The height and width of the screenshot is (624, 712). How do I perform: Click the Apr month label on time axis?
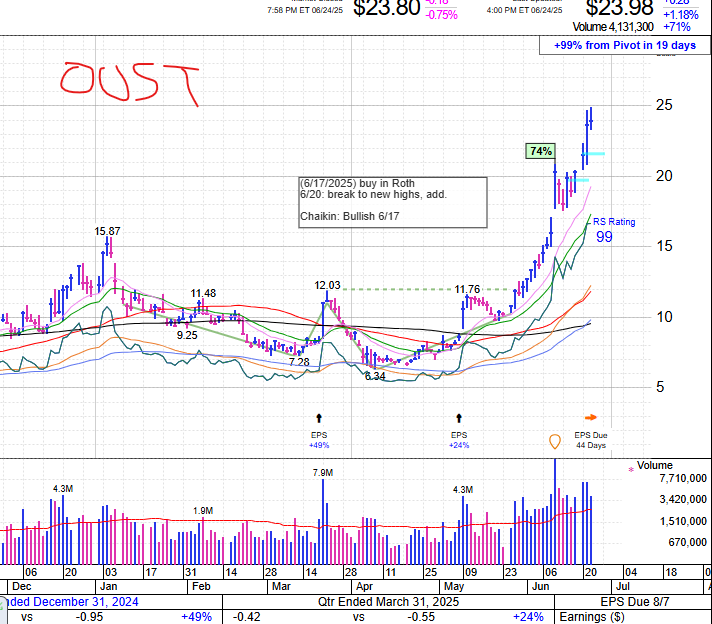(x=365, y=586)
